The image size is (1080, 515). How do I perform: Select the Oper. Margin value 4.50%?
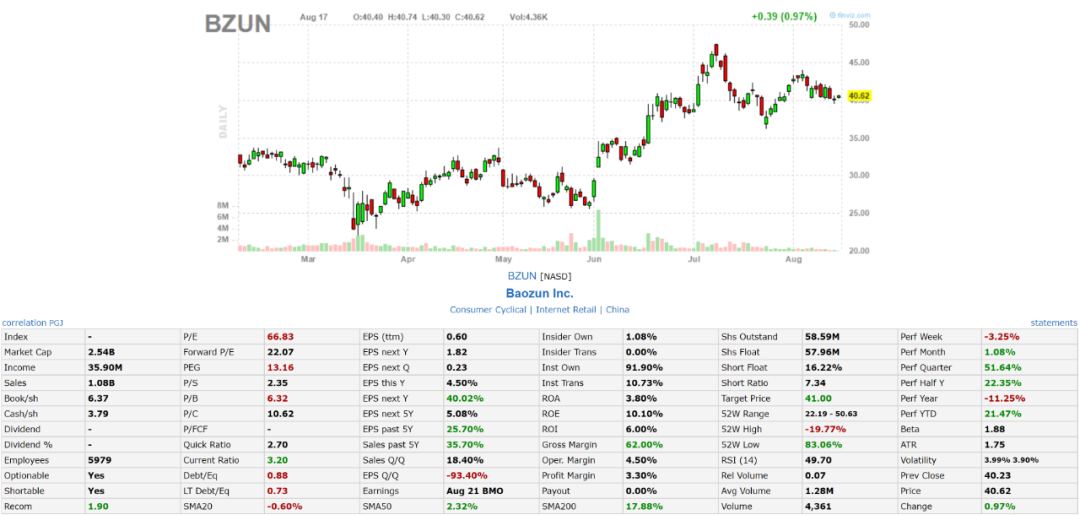pyautogui.click(x=641, y=460)
